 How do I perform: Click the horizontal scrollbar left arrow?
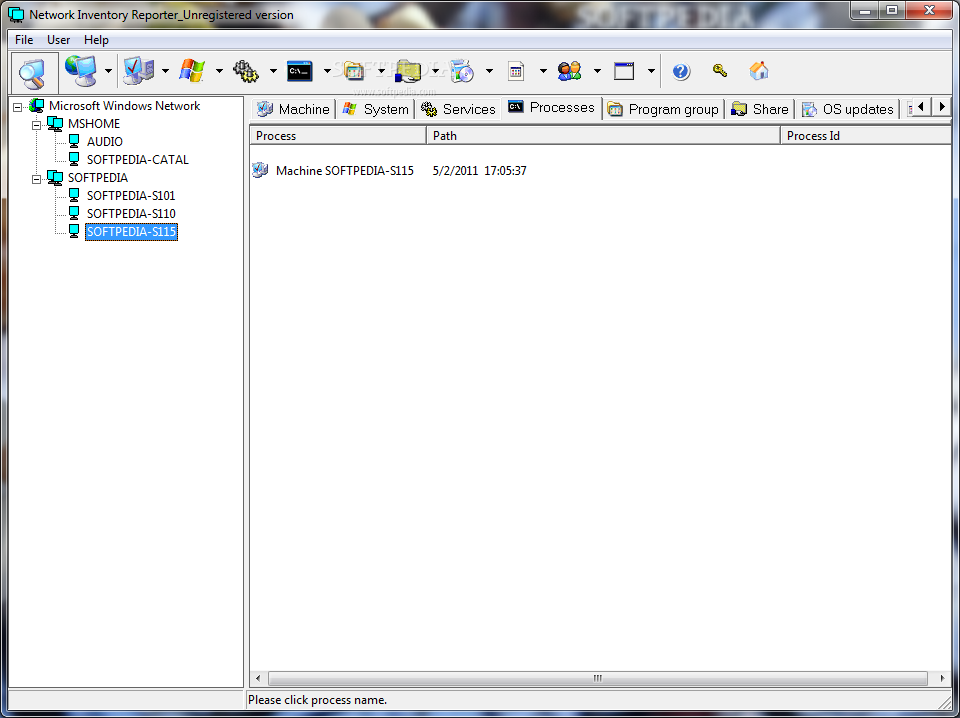(x=258, y=678)
